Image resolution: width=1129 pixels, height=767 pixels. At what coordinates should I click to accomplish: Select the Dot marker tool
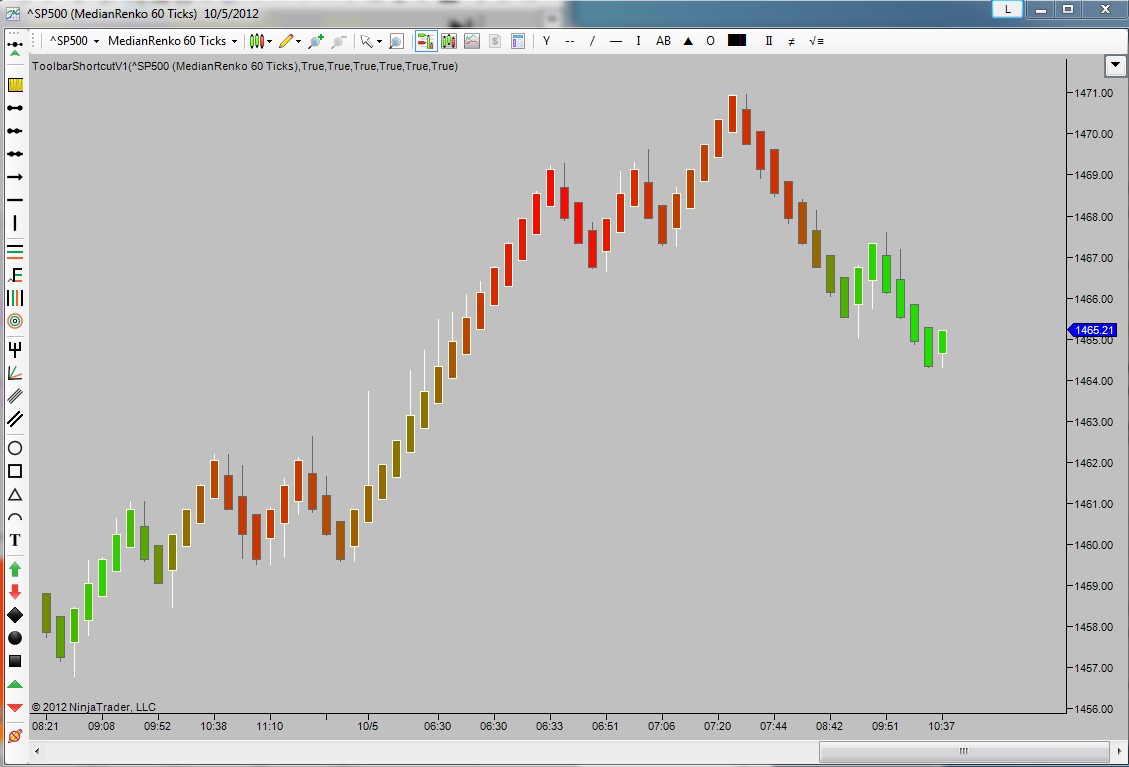tap(15, 638)
